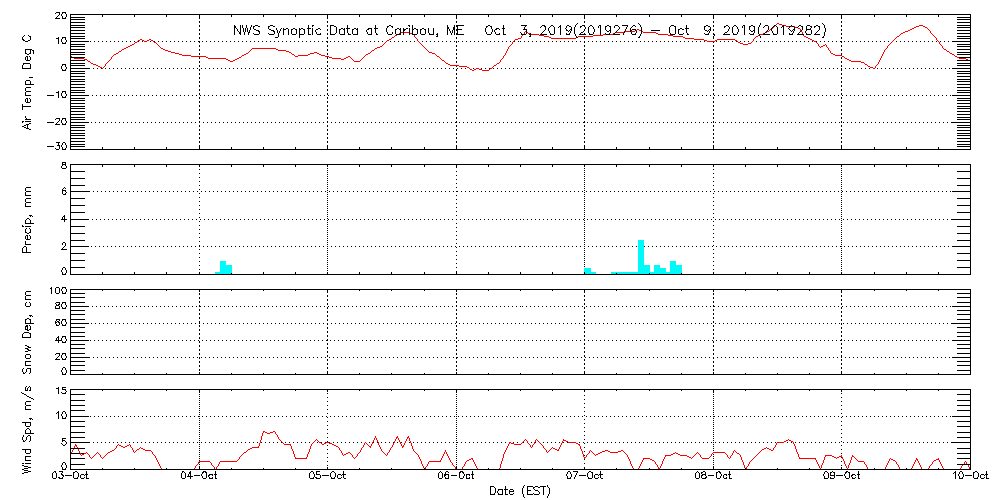
Task: Click the '03-Oct' date tick label
Action: (71, 477)
